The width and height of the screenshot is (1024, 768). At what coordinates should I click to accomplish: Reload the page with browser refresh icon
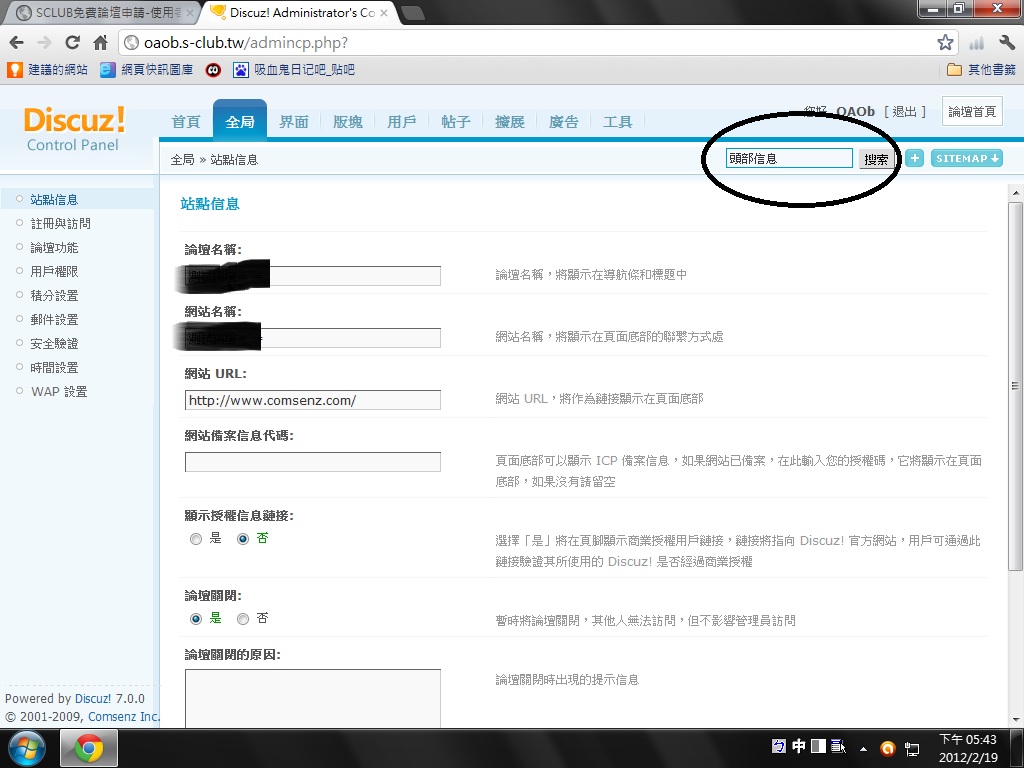(72, 43)
